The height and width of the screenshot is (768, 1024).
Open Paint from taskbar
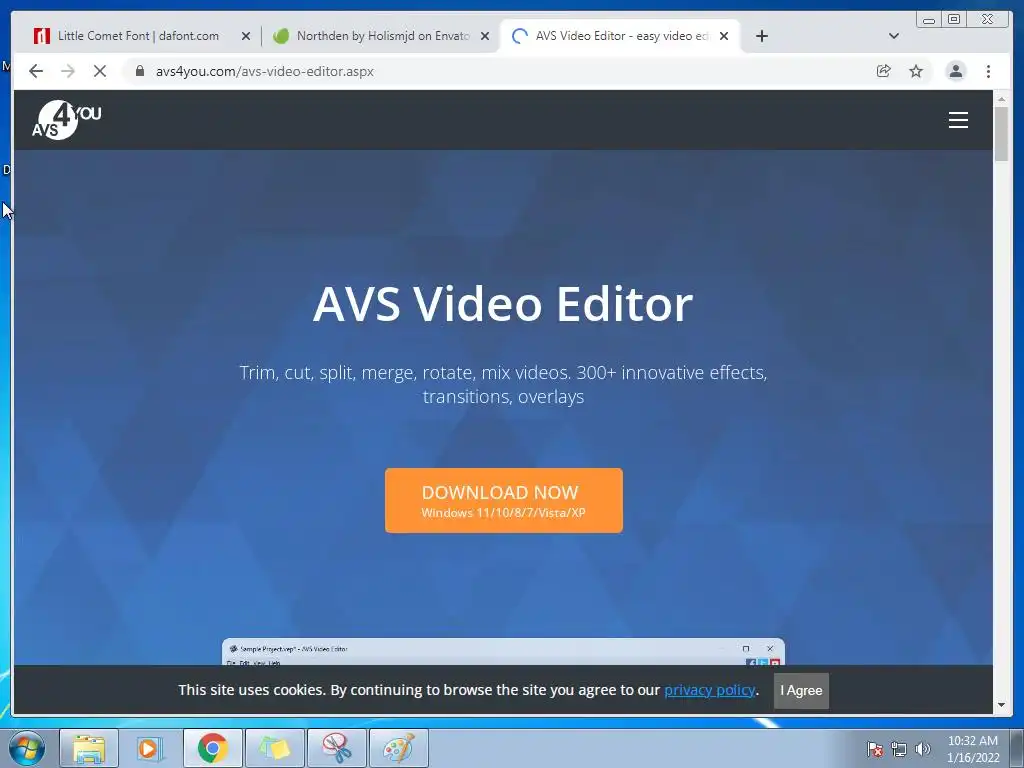[398, 748]
